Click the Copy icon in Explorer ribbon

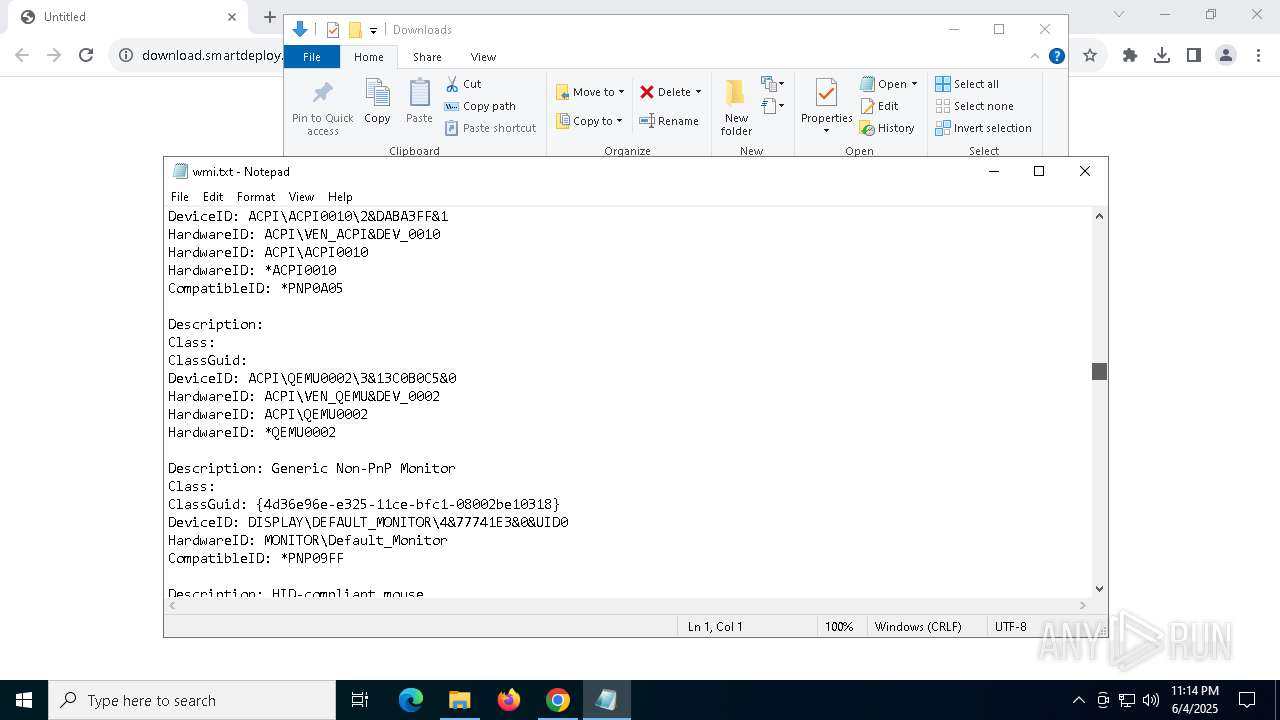(377, 101)
